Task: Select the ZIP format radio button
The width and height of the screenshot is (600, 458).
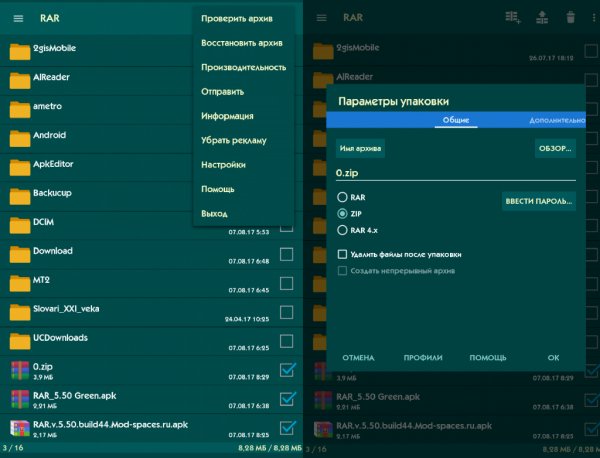Action: (342, 214)
